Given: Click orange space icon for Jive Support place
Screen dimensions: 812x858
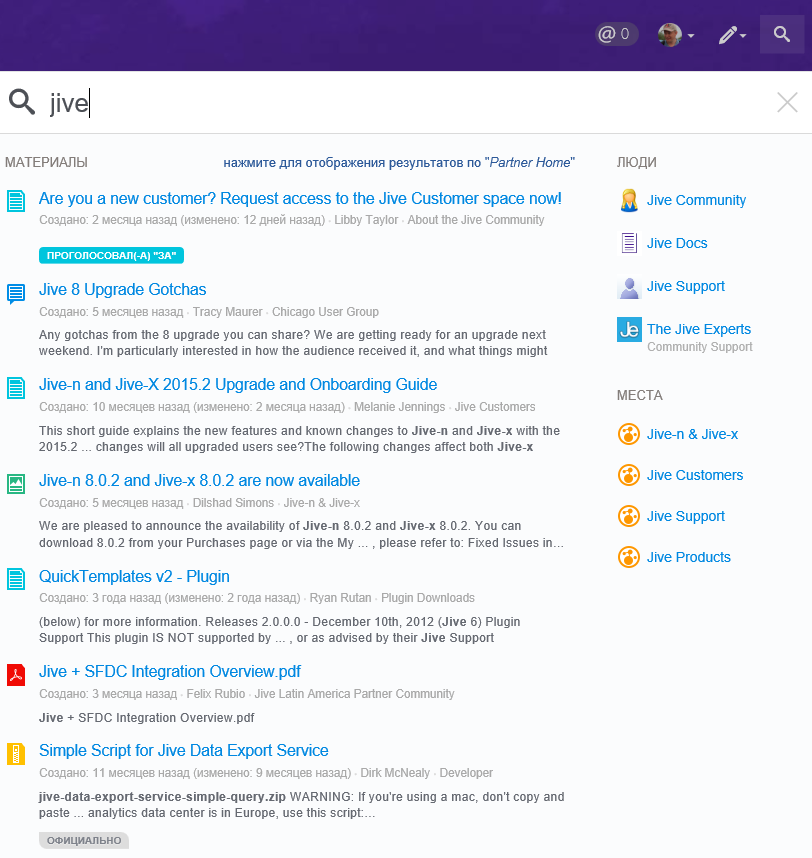Looking at the screenshot, I should [x=629, y=516].
